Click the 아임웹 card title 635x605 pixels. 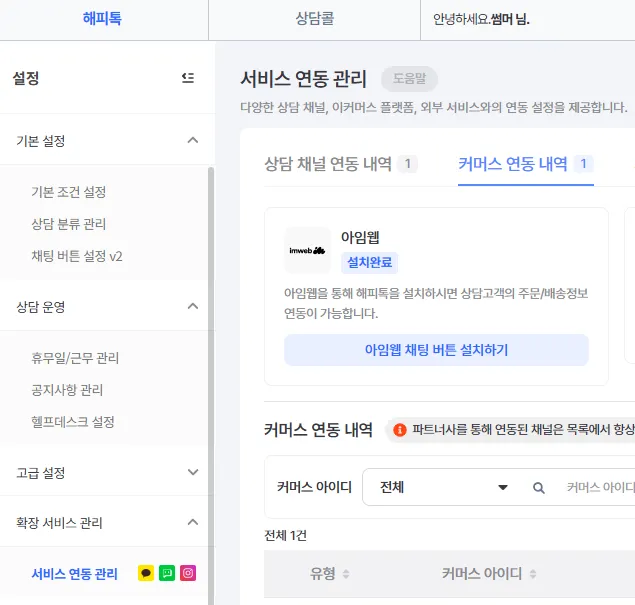(360, 237)
